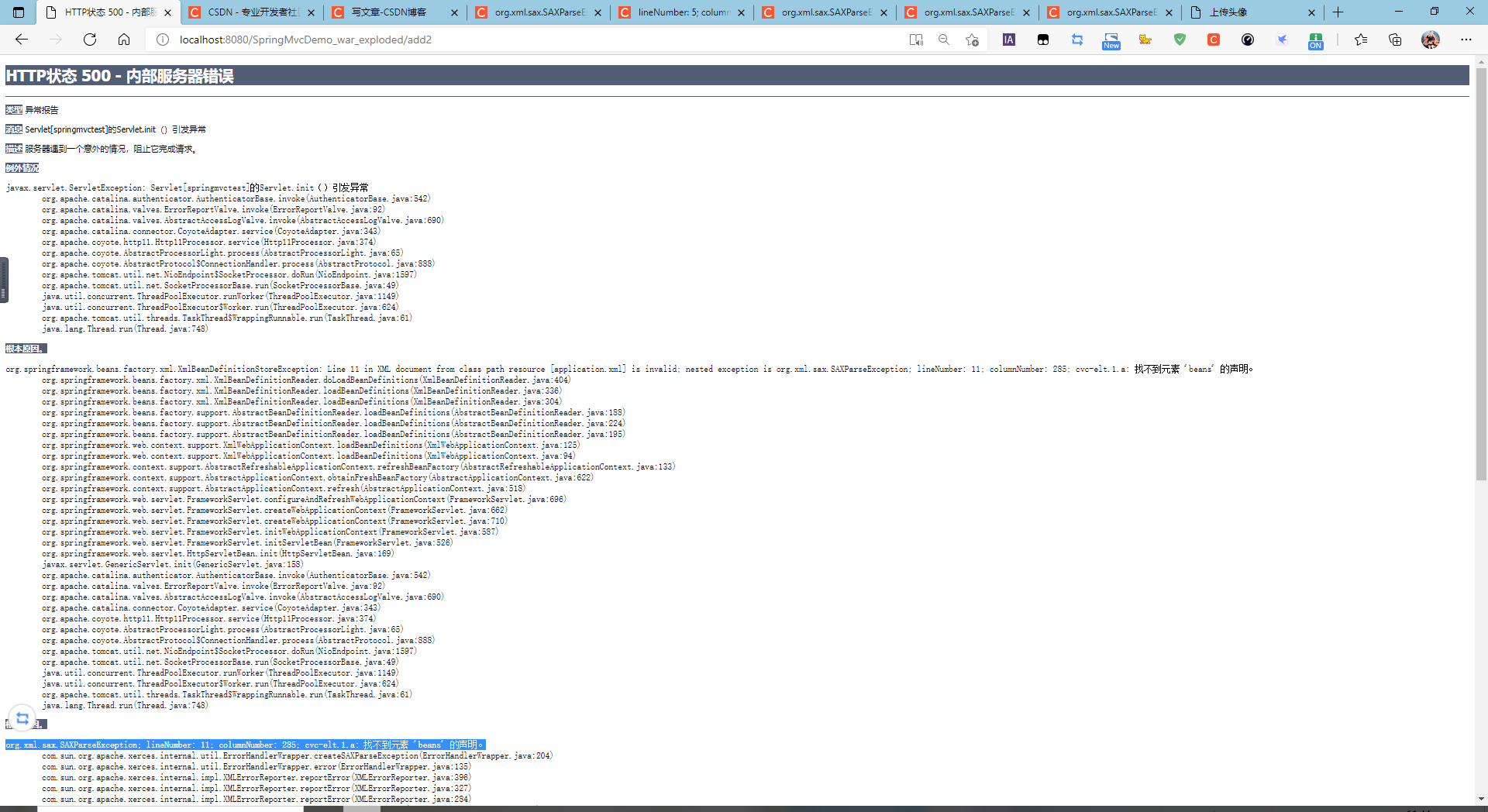Open a new tab with the plus button
This screenshot has height=812, width=1488.
[1338, 12]
